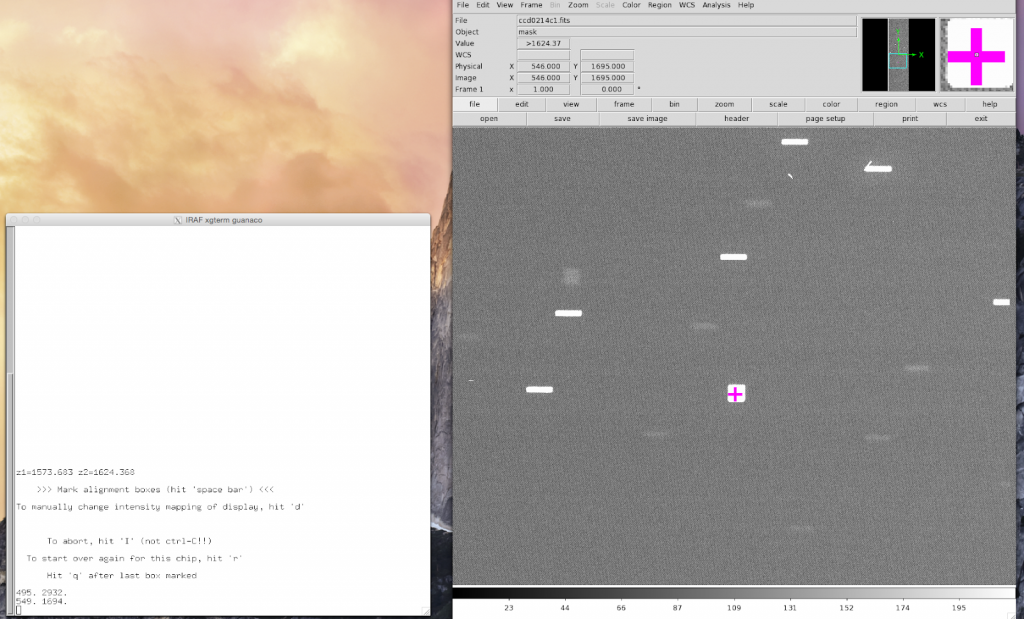This screenshot has height=619, width=1024.
Task: Click the Value field showing >1624.37
Action: click(543, 44)
